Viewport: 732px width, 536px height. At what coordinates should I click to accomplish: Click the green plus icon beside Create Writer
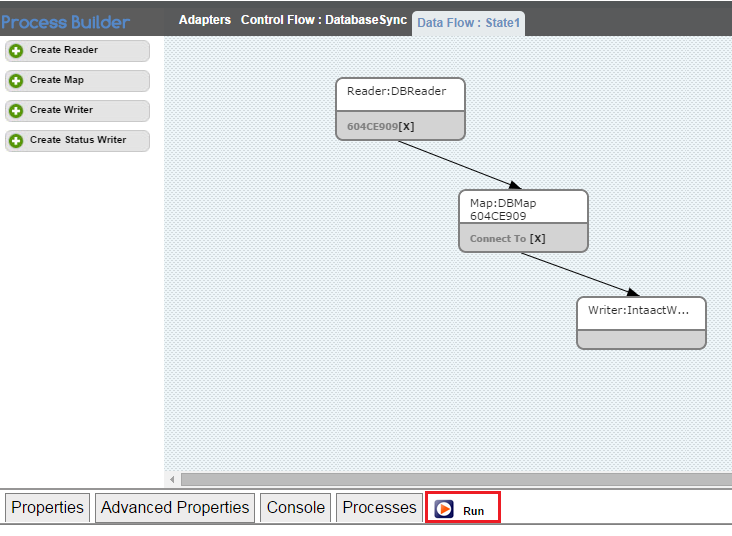pos(16,111)
